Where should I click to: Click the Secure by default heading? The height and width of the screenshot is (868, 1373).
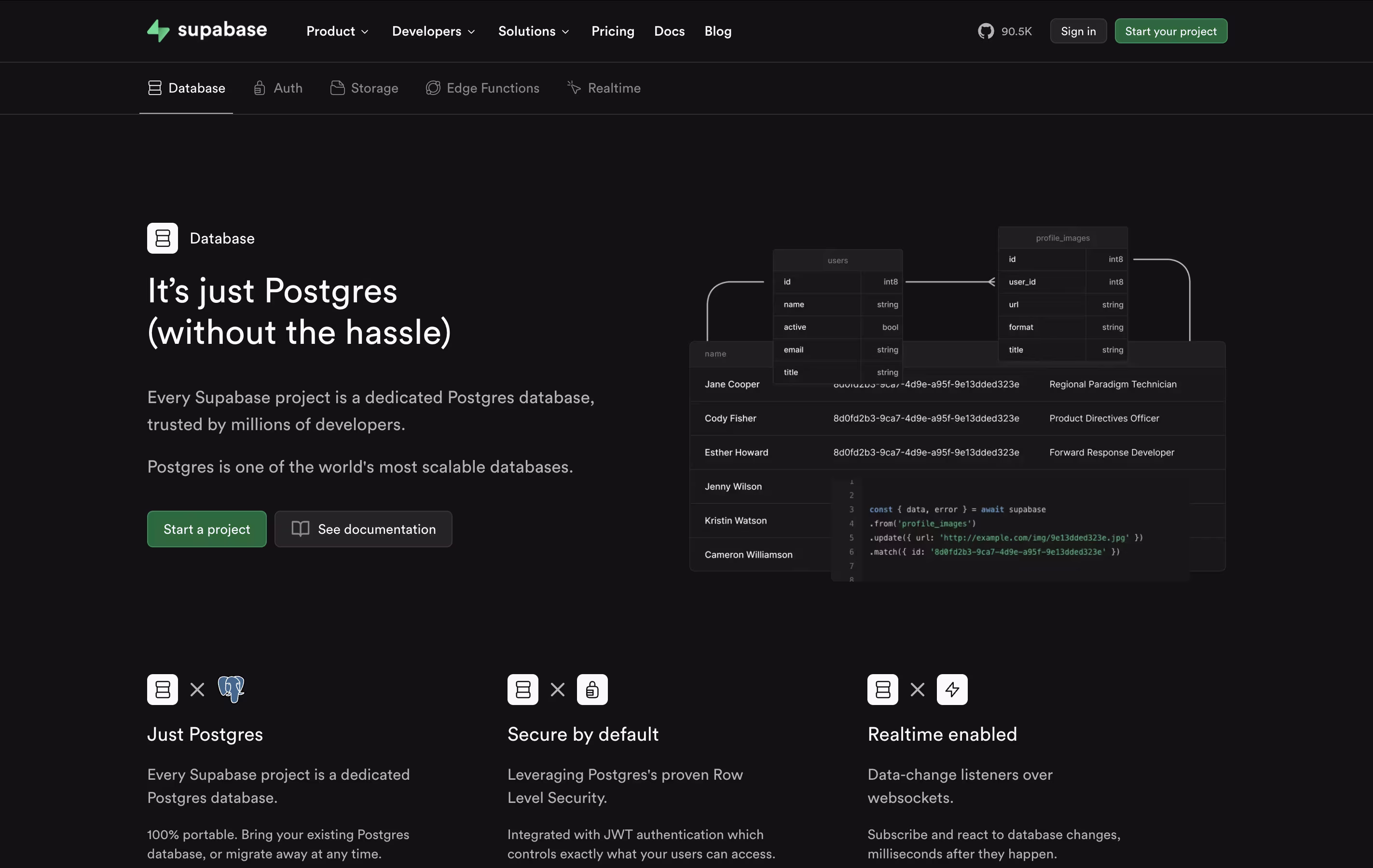pos(583,734)
